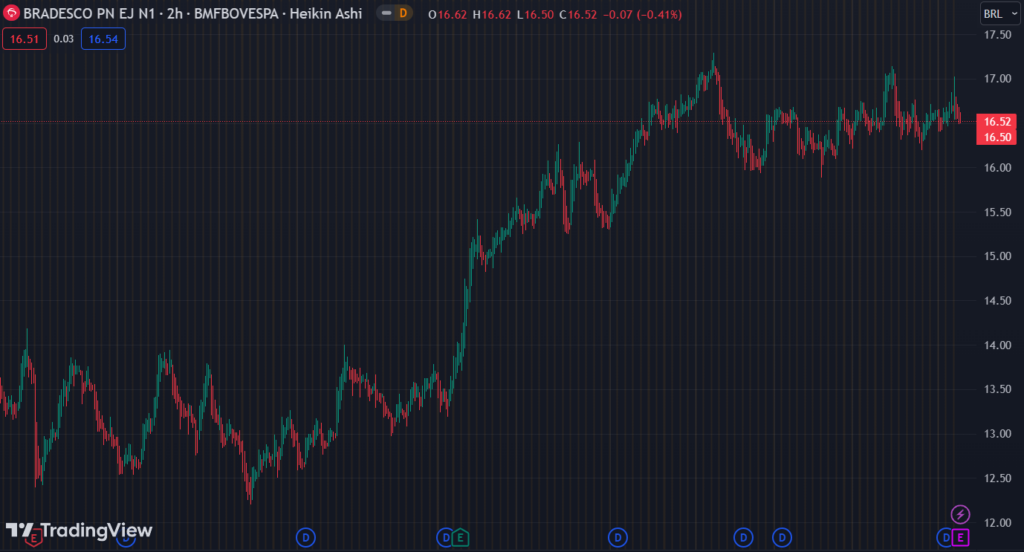The width and height of the screenshot is (1024, 552).
Task: Click the red 16.52 last price label
Action: (x=997, y=122)
